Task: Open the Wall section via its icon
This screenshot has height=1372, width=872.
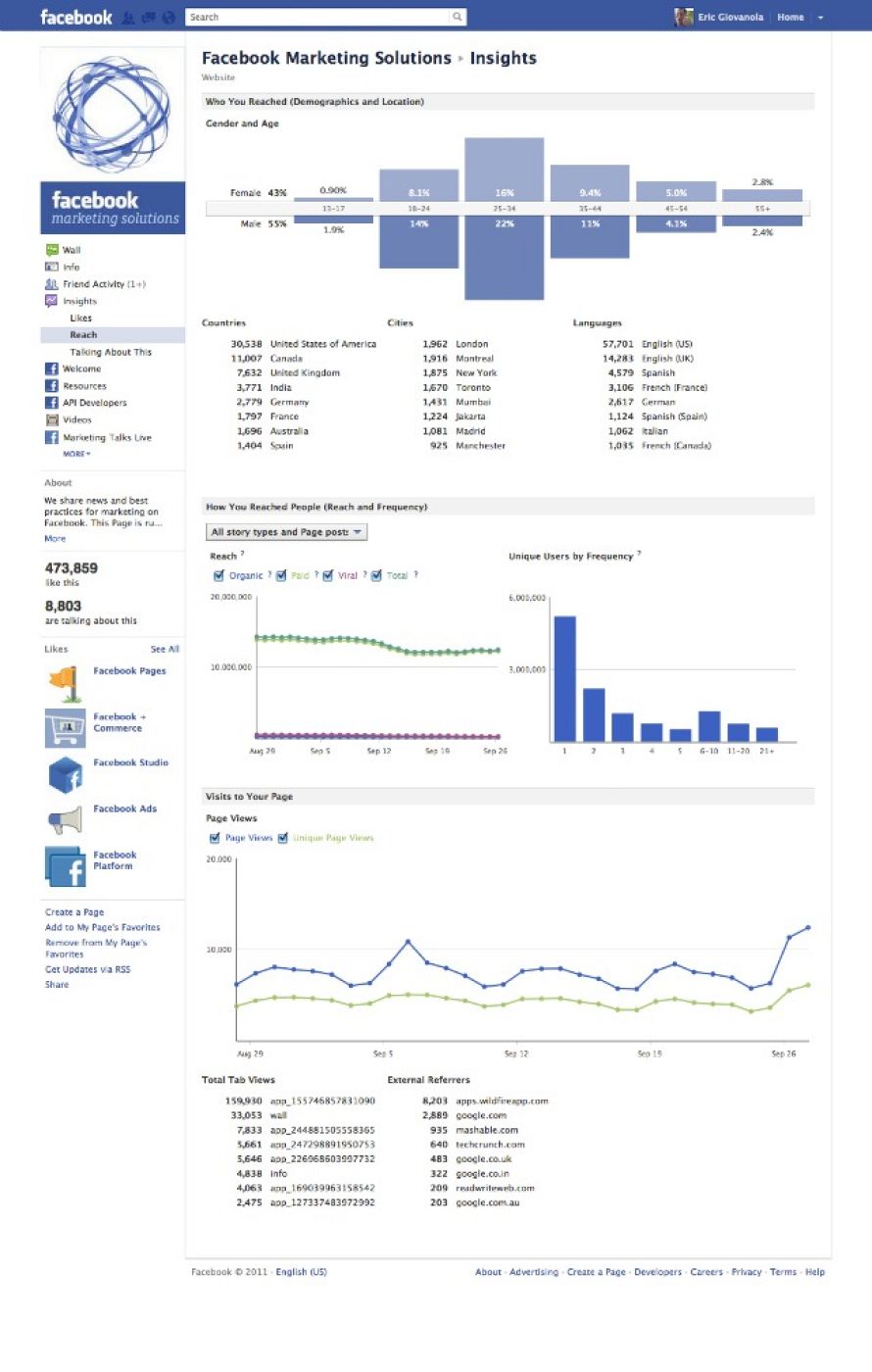Action: click(x=51, y=250)
